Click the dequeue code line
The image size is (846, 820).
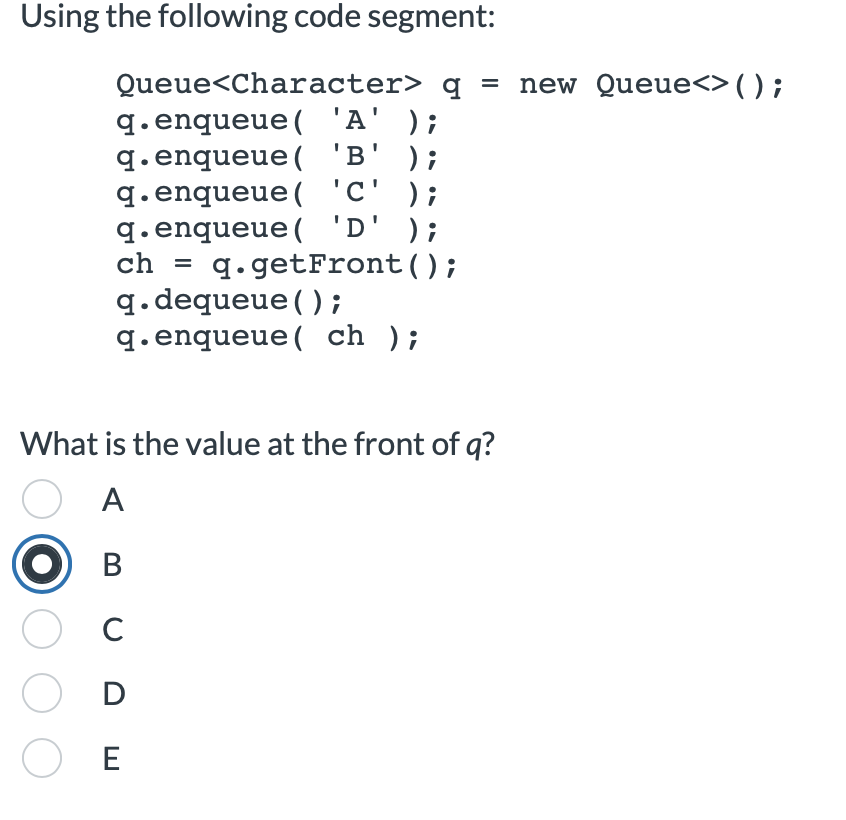point(230,300)
